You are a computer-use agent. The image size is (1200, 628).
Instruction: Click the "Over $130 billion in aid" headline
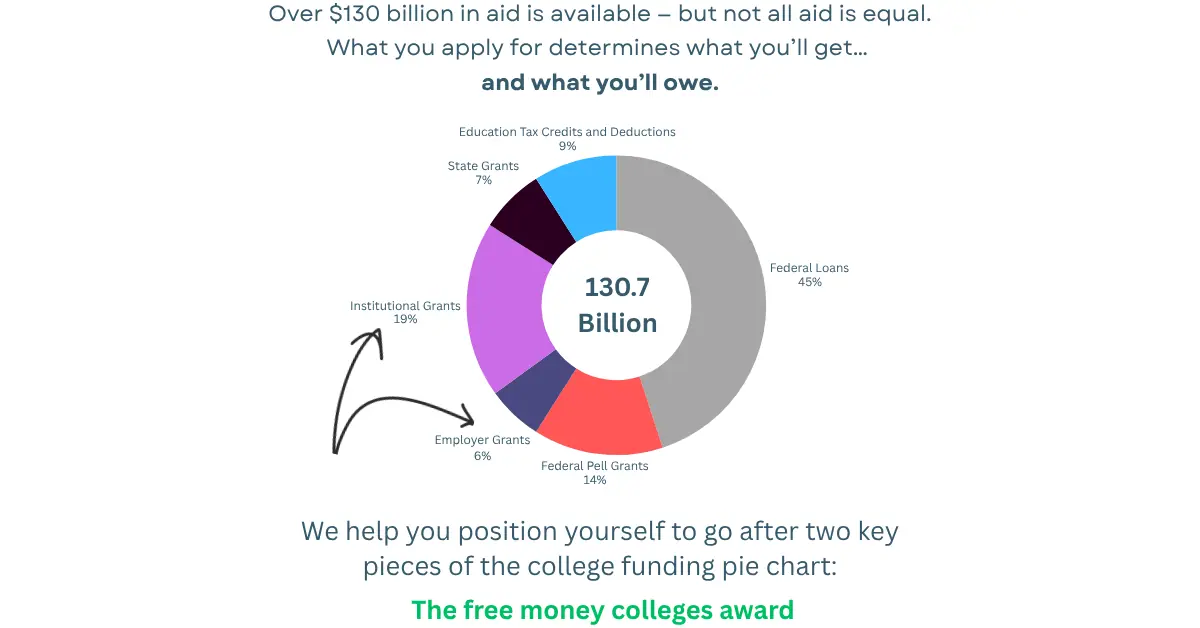point(600,15)
